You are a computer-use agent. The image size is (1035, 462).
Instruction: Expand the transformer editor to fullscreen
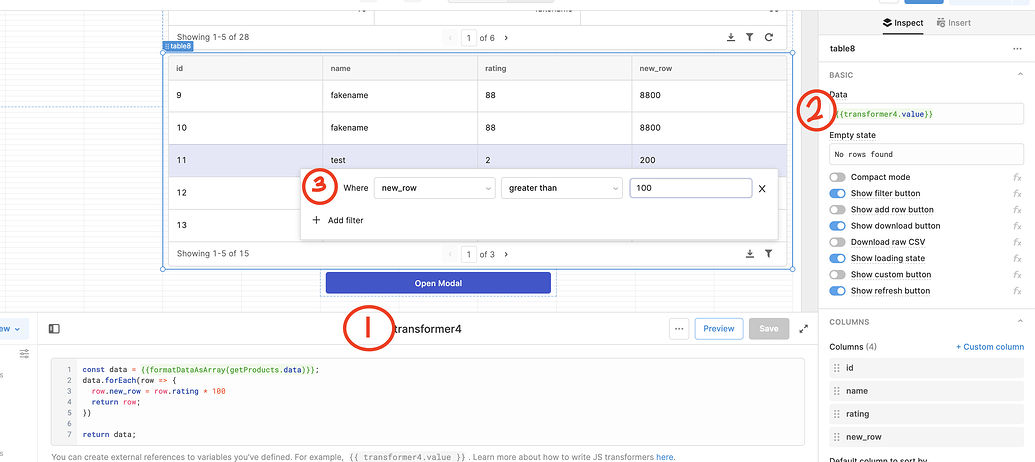(804, 329)
